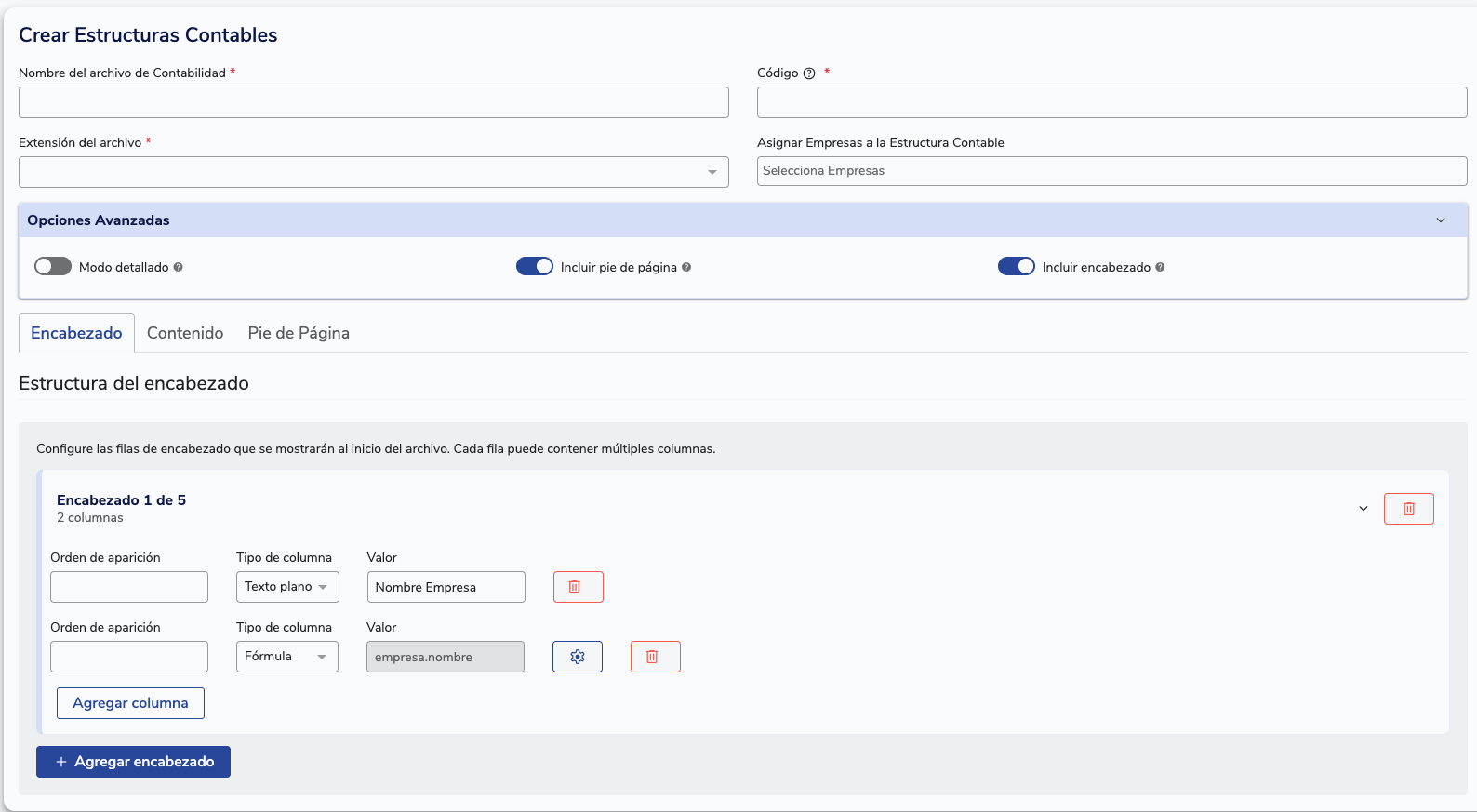Viewport: 1477px width, 812px height.
Task: Open Fórmula column type dropdown
Action: pyautogui.click(x=287, y=657)
